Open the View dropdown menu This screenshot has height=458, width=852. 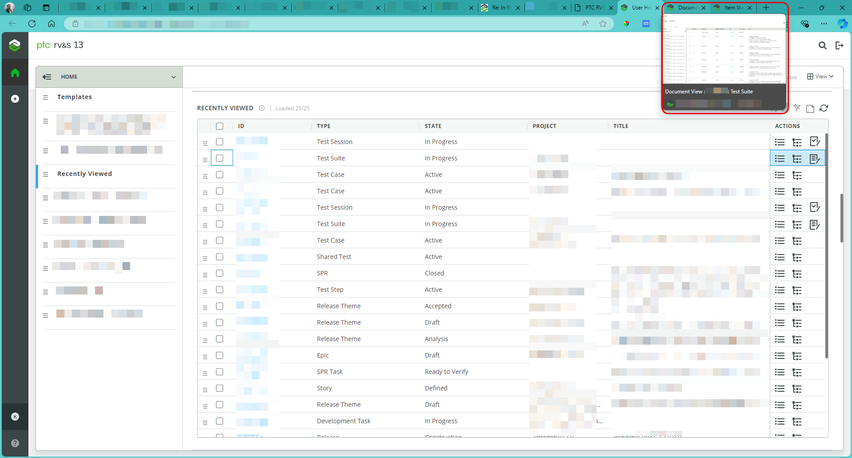[x=820, y=76]
